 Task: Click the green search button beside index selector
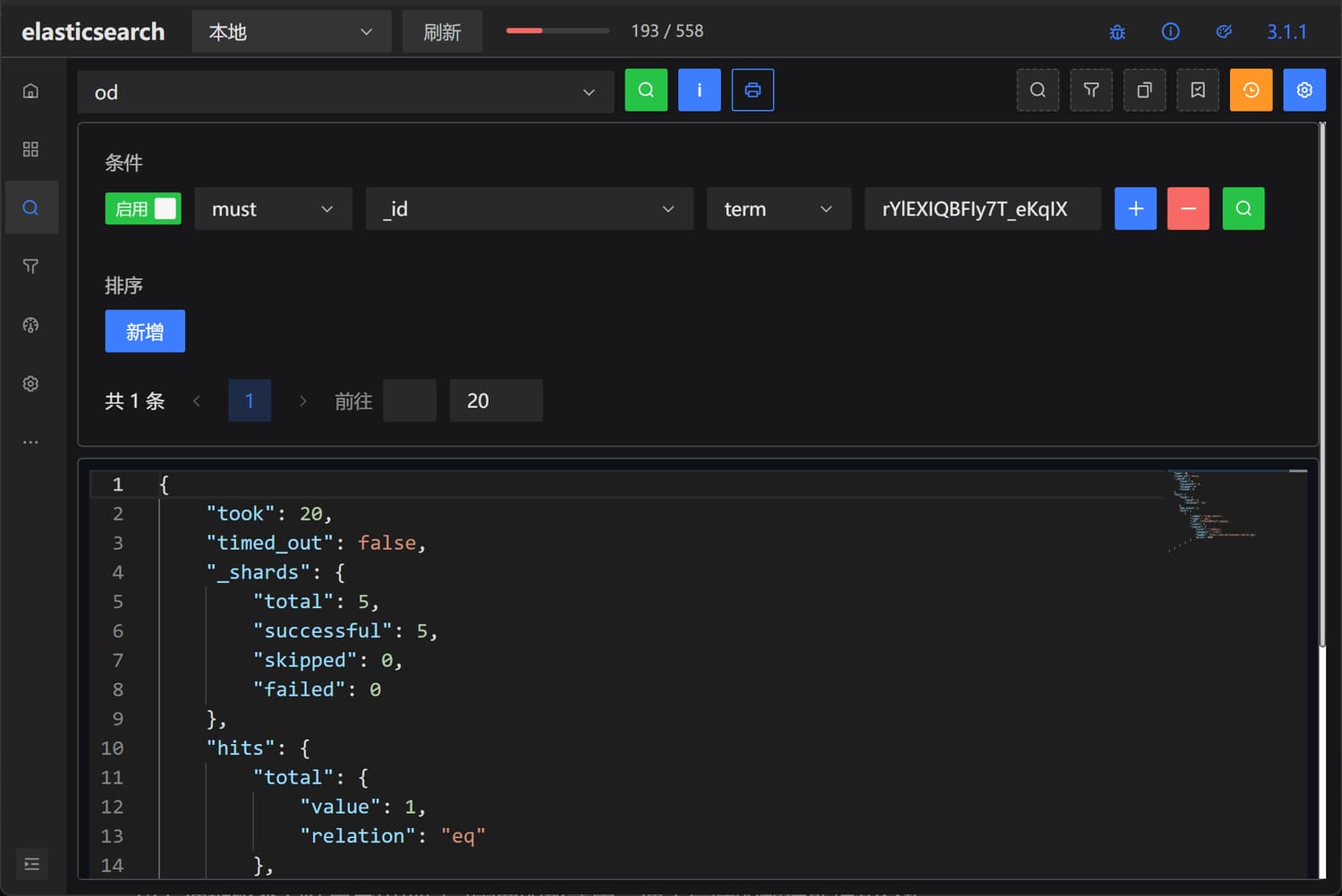click(x=646, y=90)
